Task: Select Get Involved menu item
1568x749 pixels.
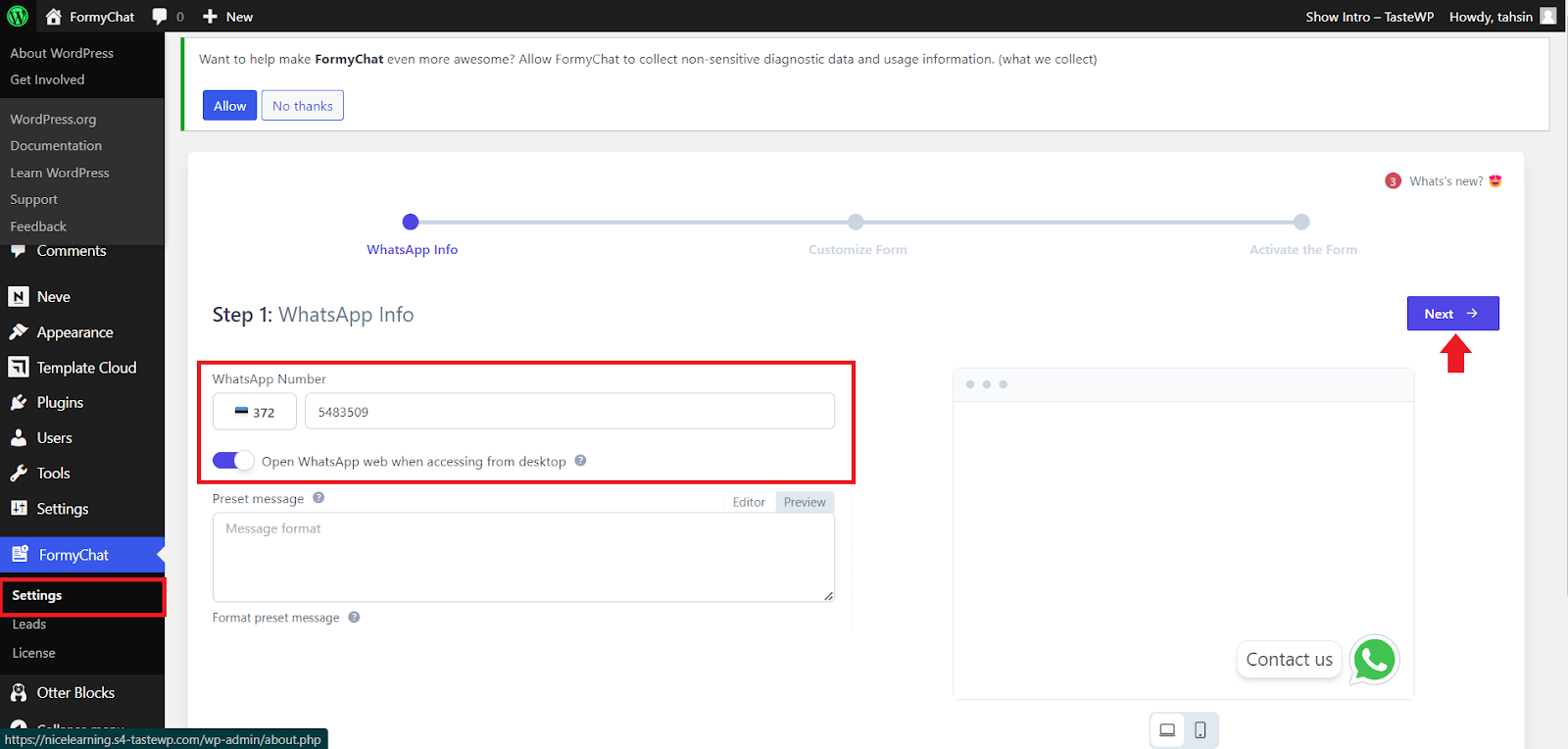Action: click(47, 79)
